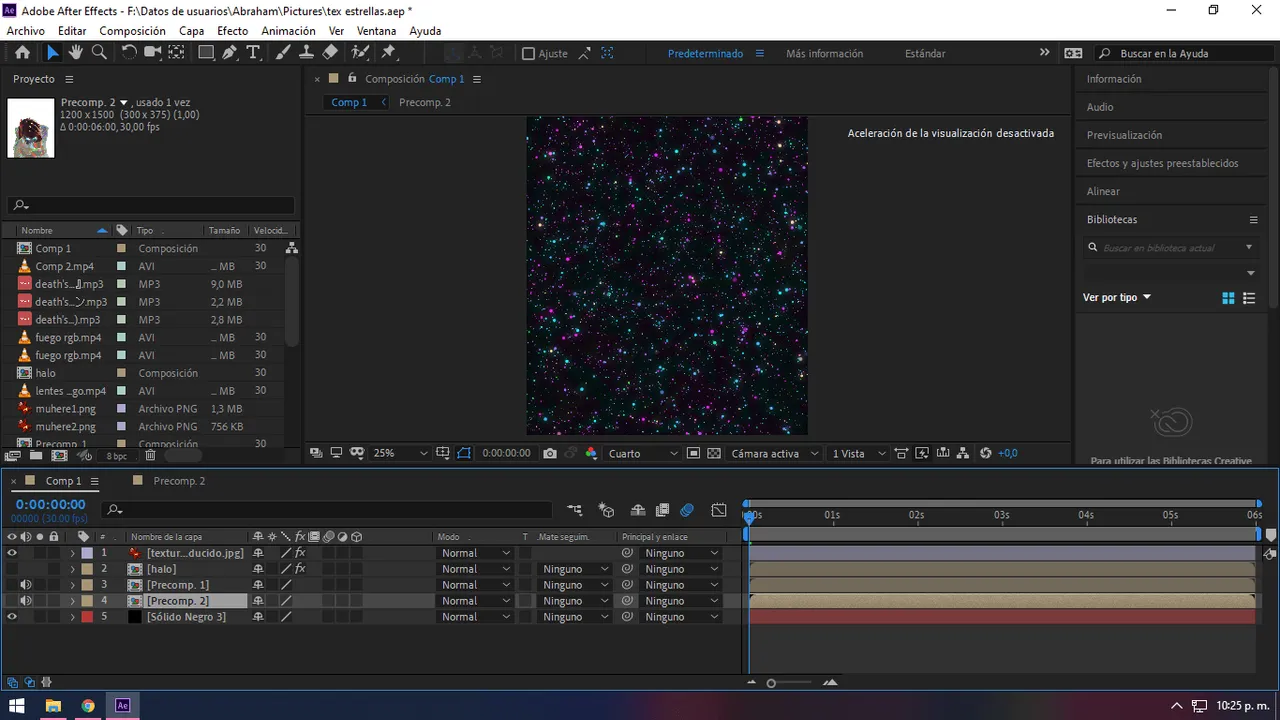The height and width of the screenshot is (720, 1280).
Task: Expand the Precomp. 2 layer properties
Action: coord(72,601)
